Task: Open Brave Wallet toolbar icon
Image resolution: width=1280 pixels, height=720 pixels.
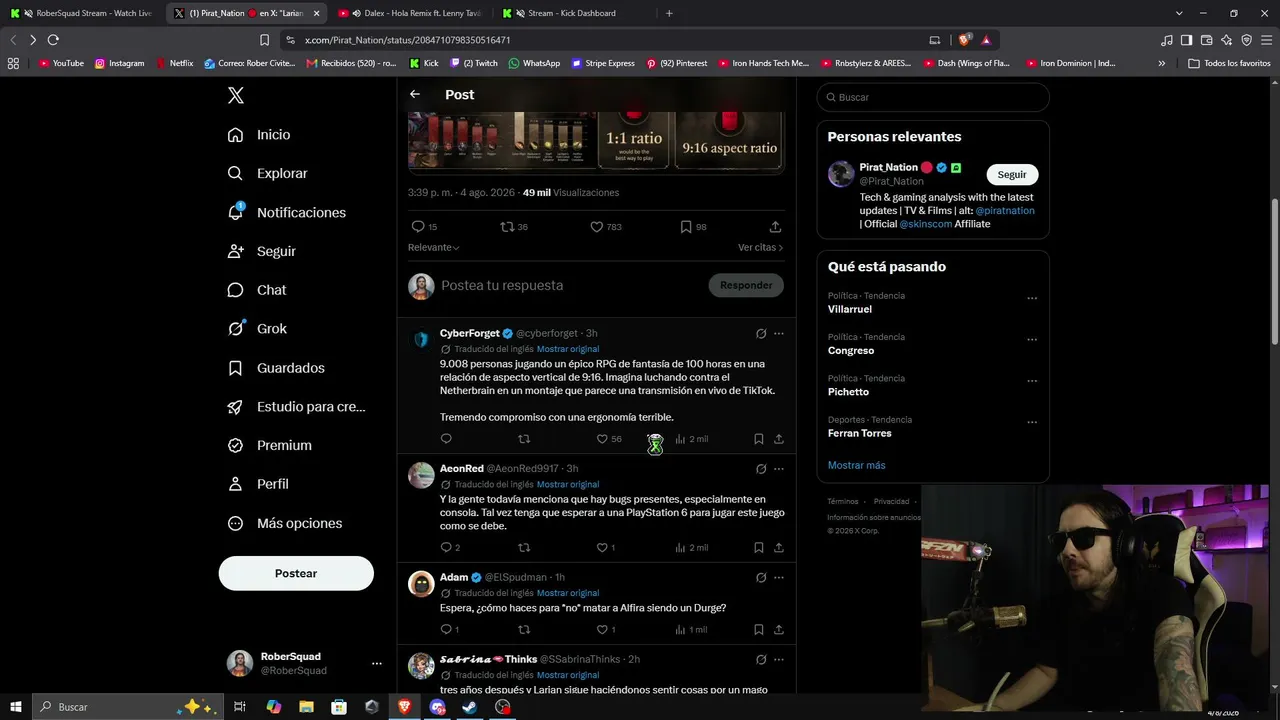Action: pos(1206,40)
